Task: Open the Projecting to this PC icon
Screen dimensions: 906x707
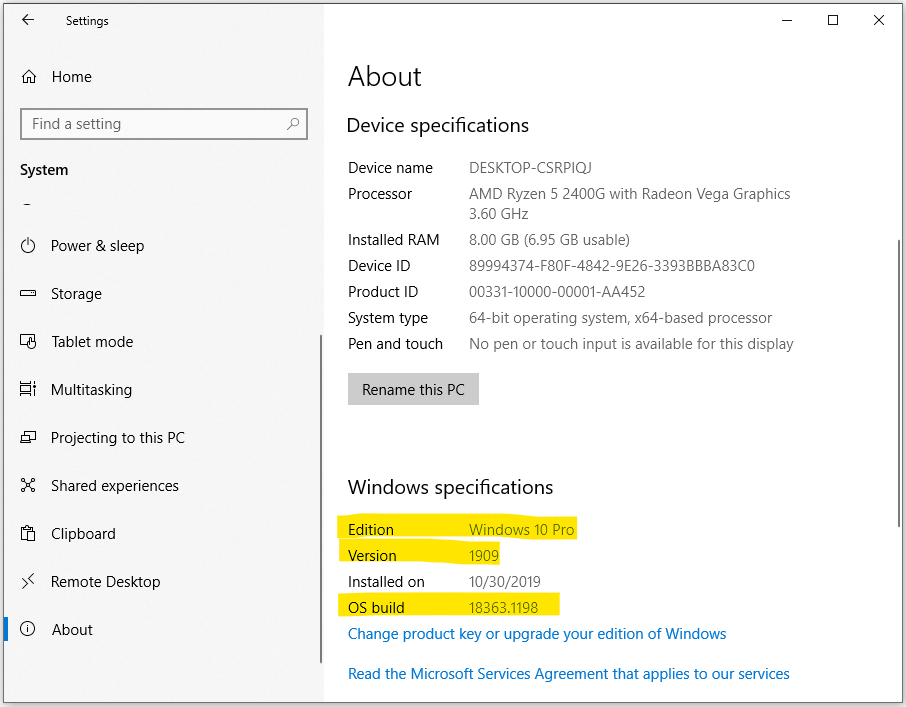Action: coord(28,437)
